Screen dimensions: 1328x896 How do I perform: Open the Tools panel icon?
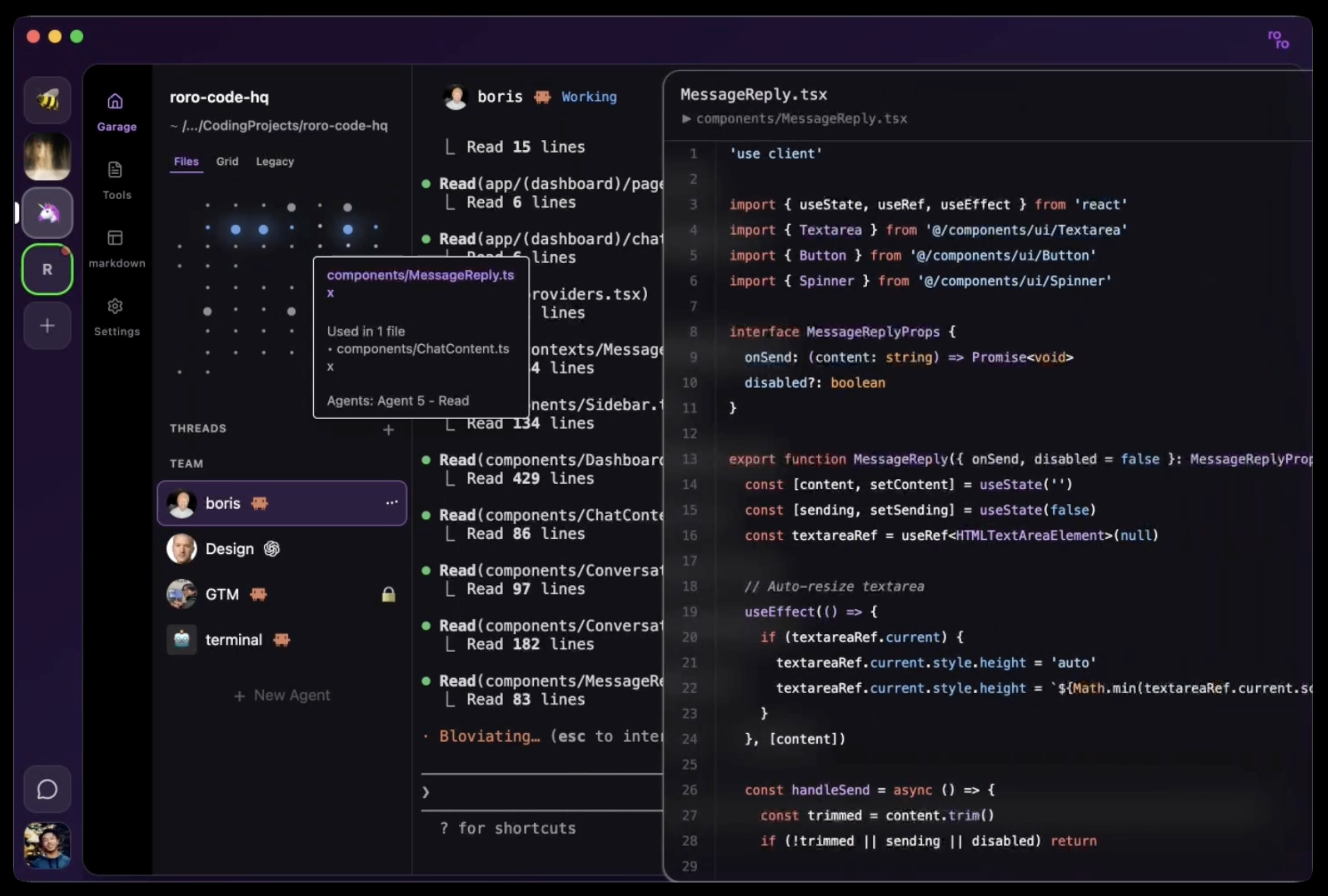116,170
